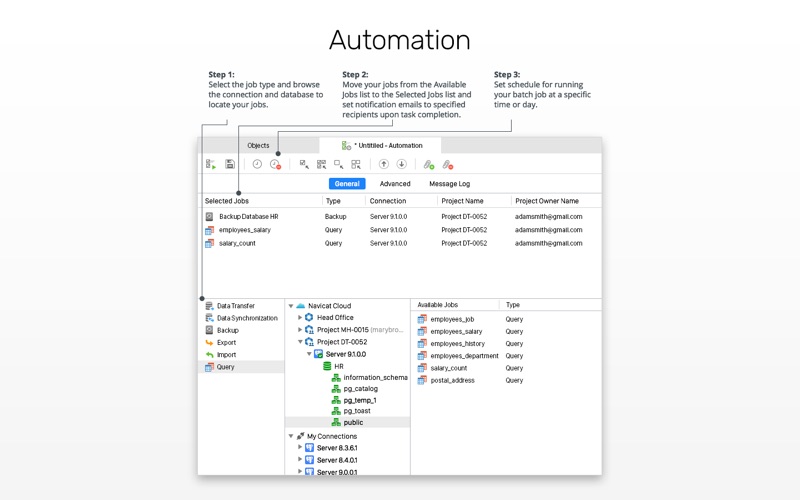The image size is (800, 500).
Task: Click the Save icon in toolbar
Action: (x=230, y=164)
